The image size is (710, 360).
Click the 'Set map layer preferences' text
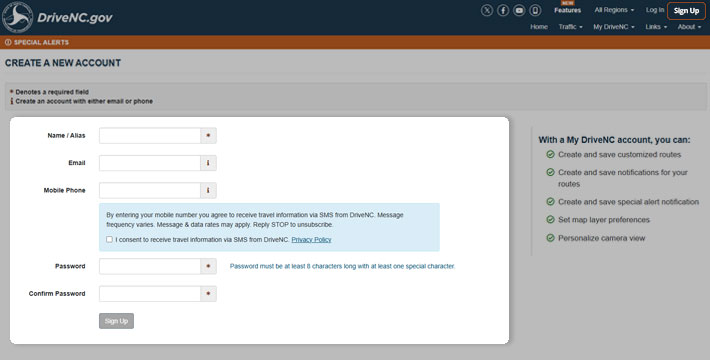coord(604,220)
